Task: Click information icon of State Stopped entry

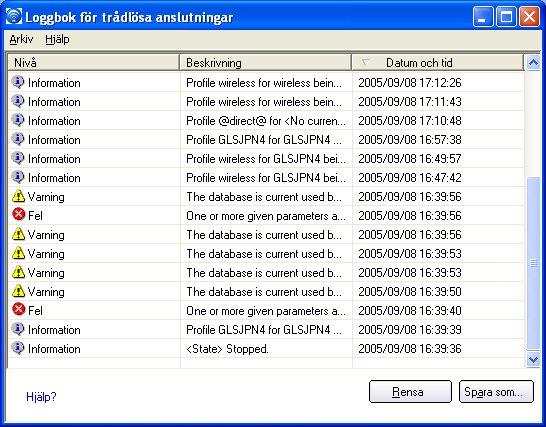Action: click(18, 348)
